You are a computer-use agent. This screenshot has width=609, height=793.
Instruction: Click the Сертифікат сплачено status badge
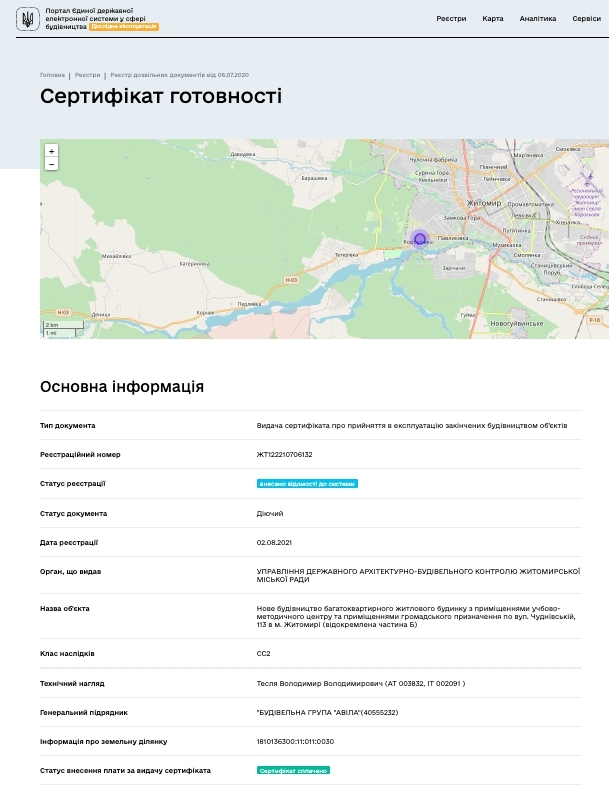[x=293, y=771]
